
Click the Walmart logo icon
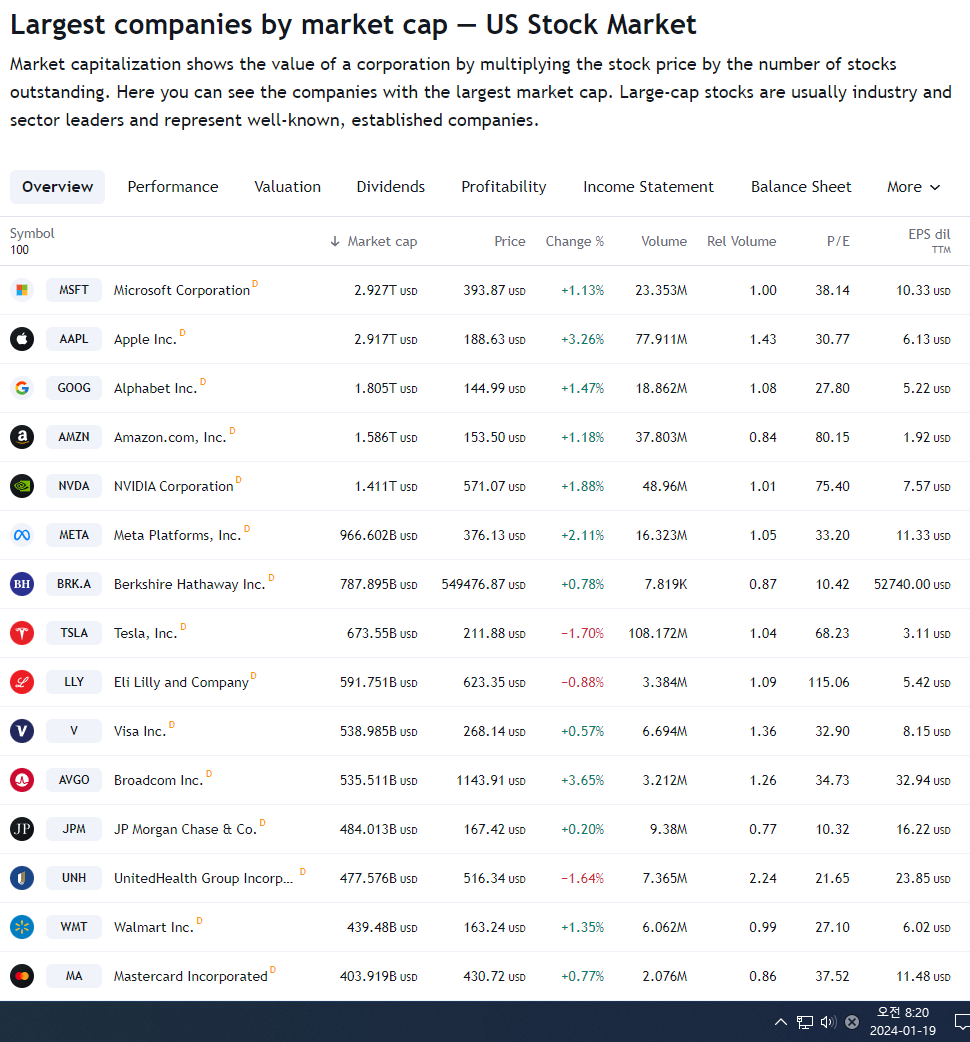coord(22,926)
